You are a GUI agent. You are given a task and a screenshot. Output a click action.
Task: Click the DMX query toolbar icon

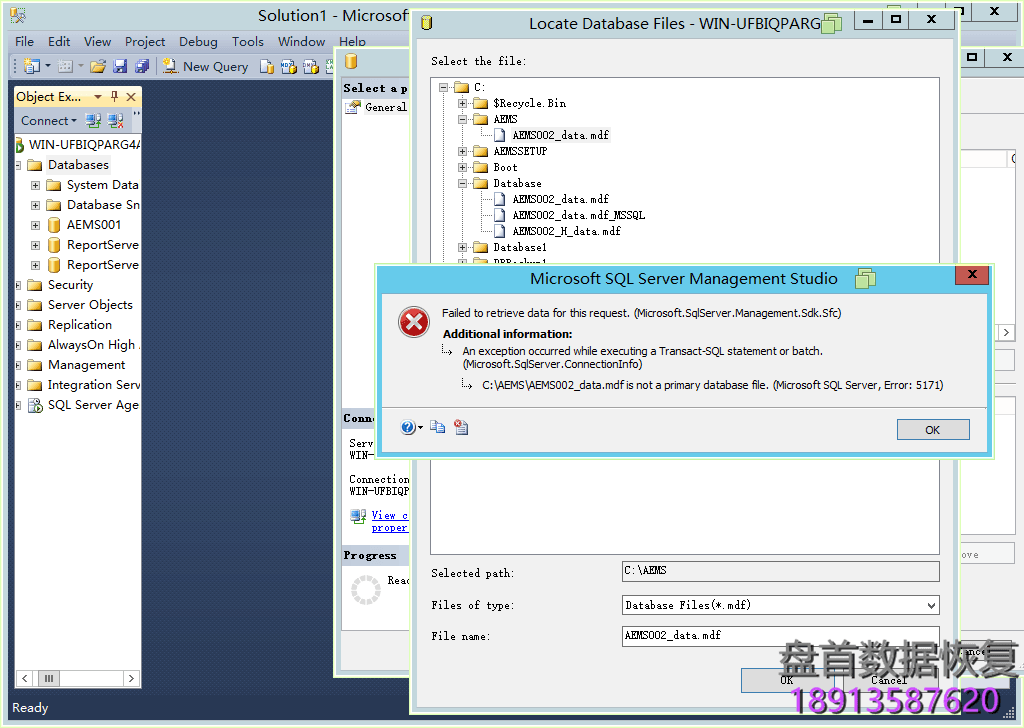[310, 66]
